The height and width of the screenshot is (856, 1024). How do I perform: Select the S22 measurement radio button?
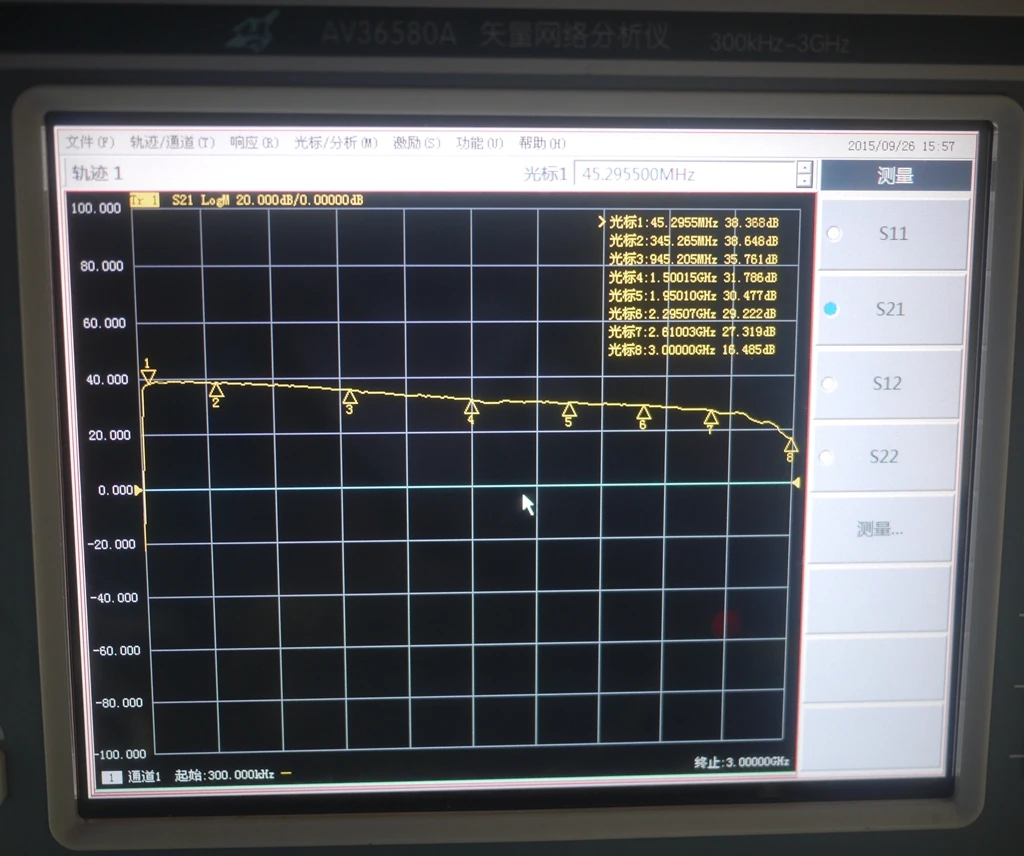[x=826, y=456]
